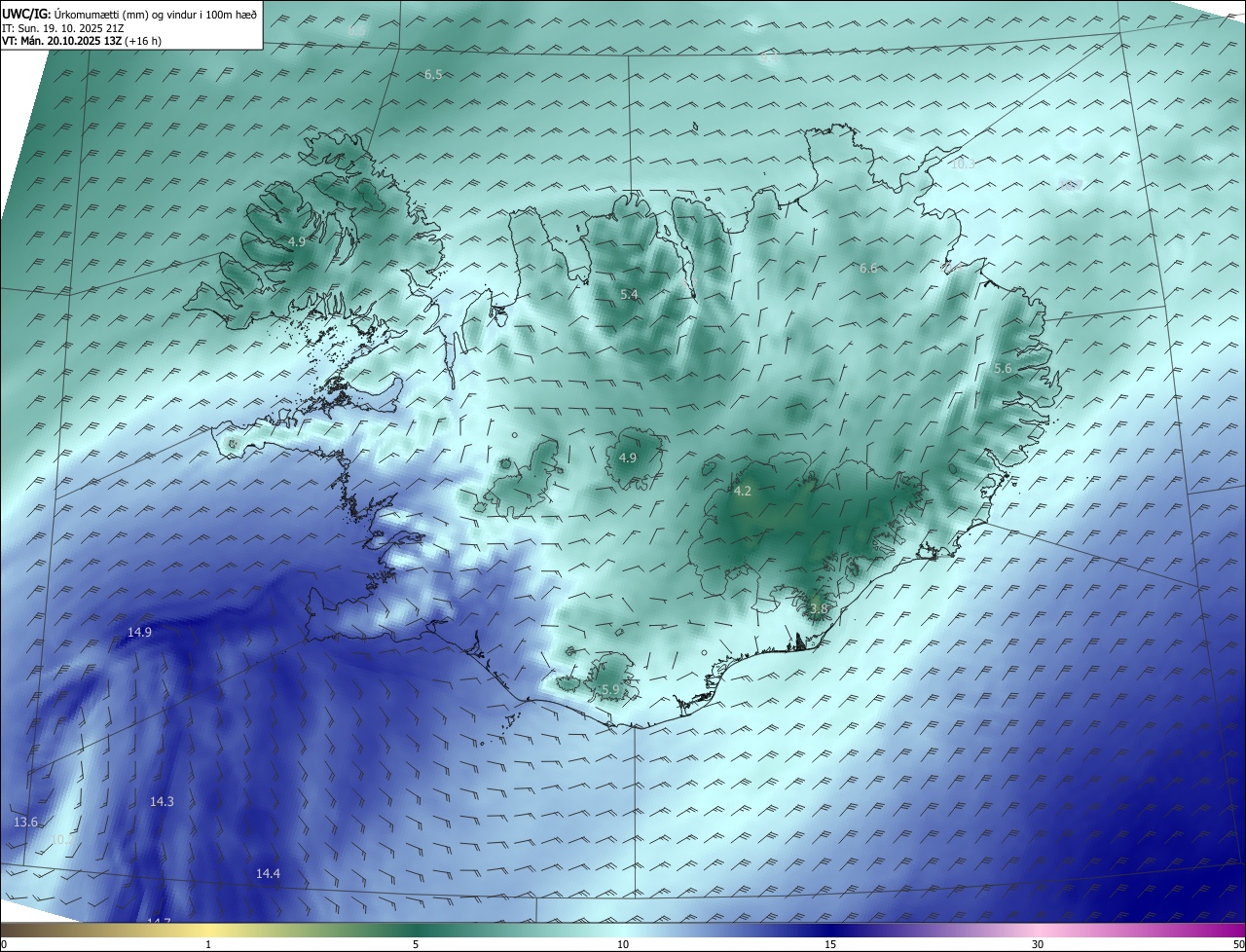The width and height of the screenshot is (1246, 952).
Task: Click the 4.2 value label on the map
Action: coord(742,492)
